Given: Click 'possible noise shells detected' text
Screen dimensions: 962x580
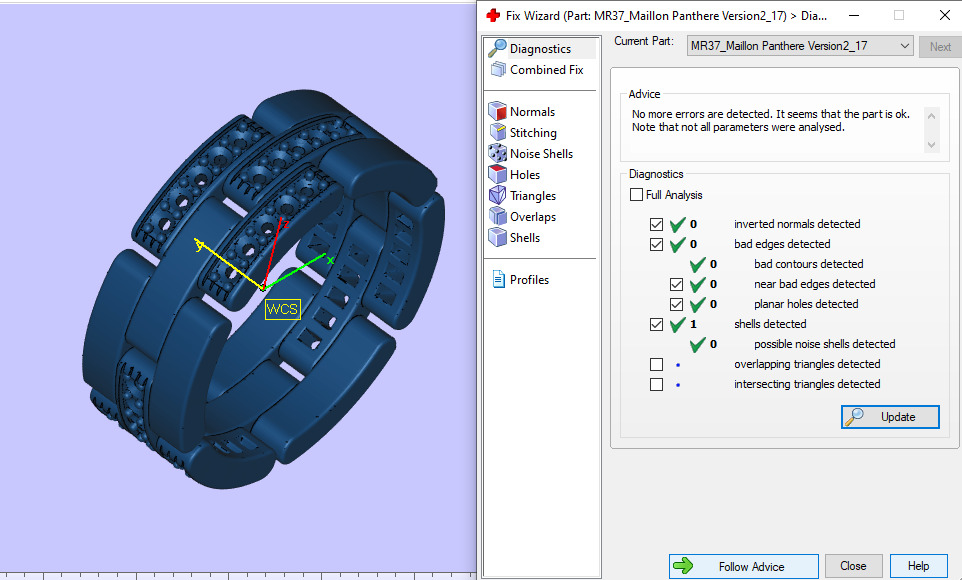Looking at the screenshot, I should point(825,344).
